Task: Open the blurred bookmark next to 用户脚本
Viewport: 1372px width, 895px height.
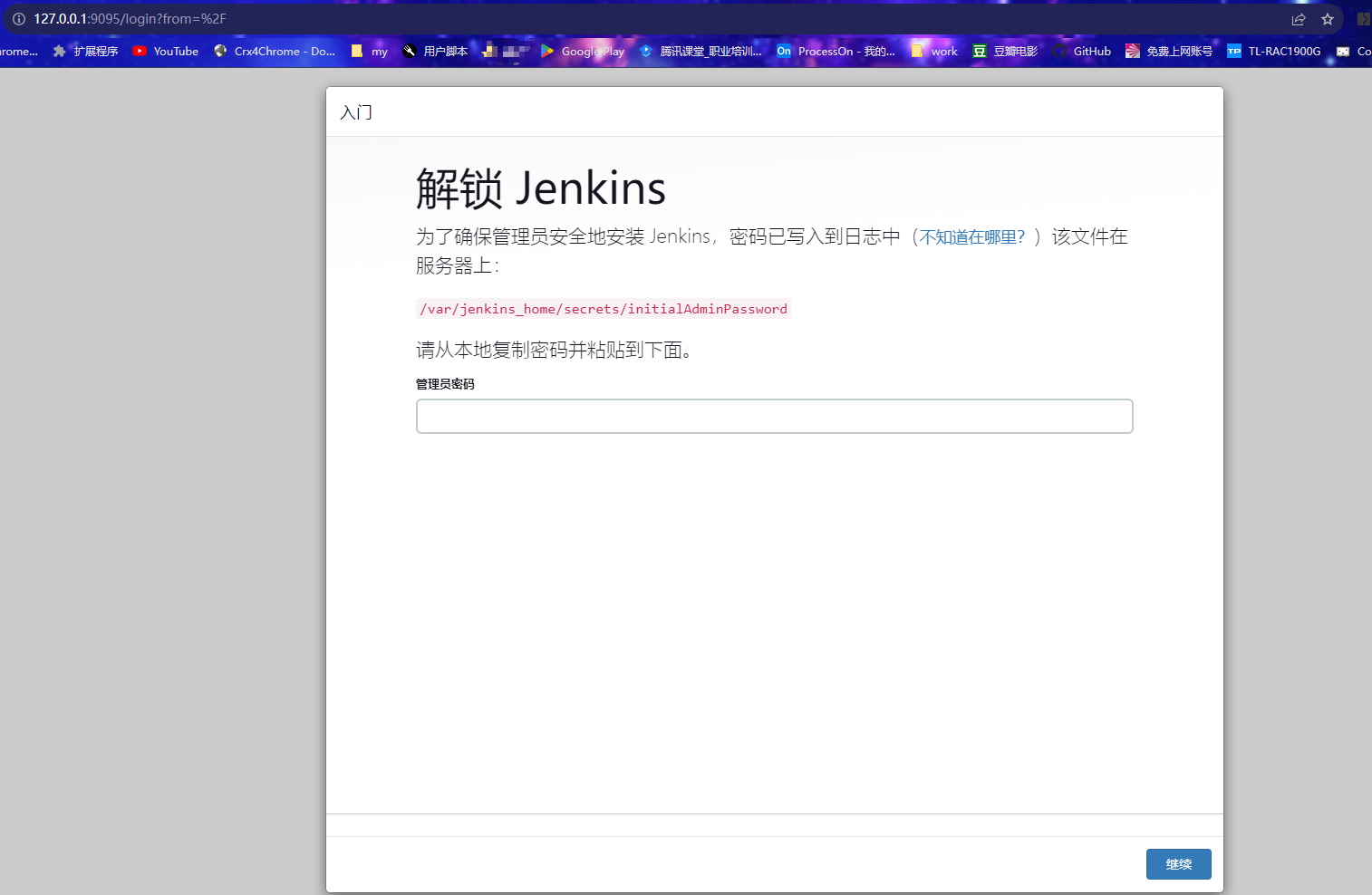Action: click(506, 52)
